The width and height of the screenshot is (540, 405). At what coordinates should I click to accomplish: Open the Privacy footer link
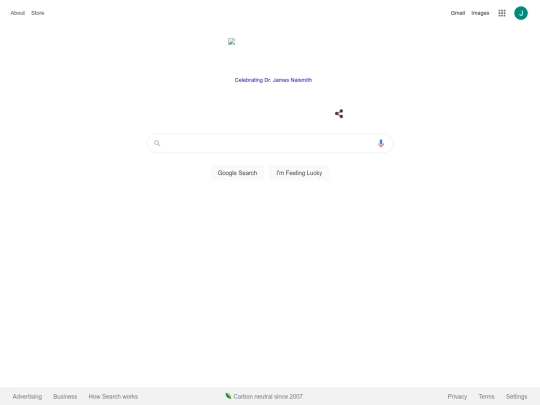(457, 396)
